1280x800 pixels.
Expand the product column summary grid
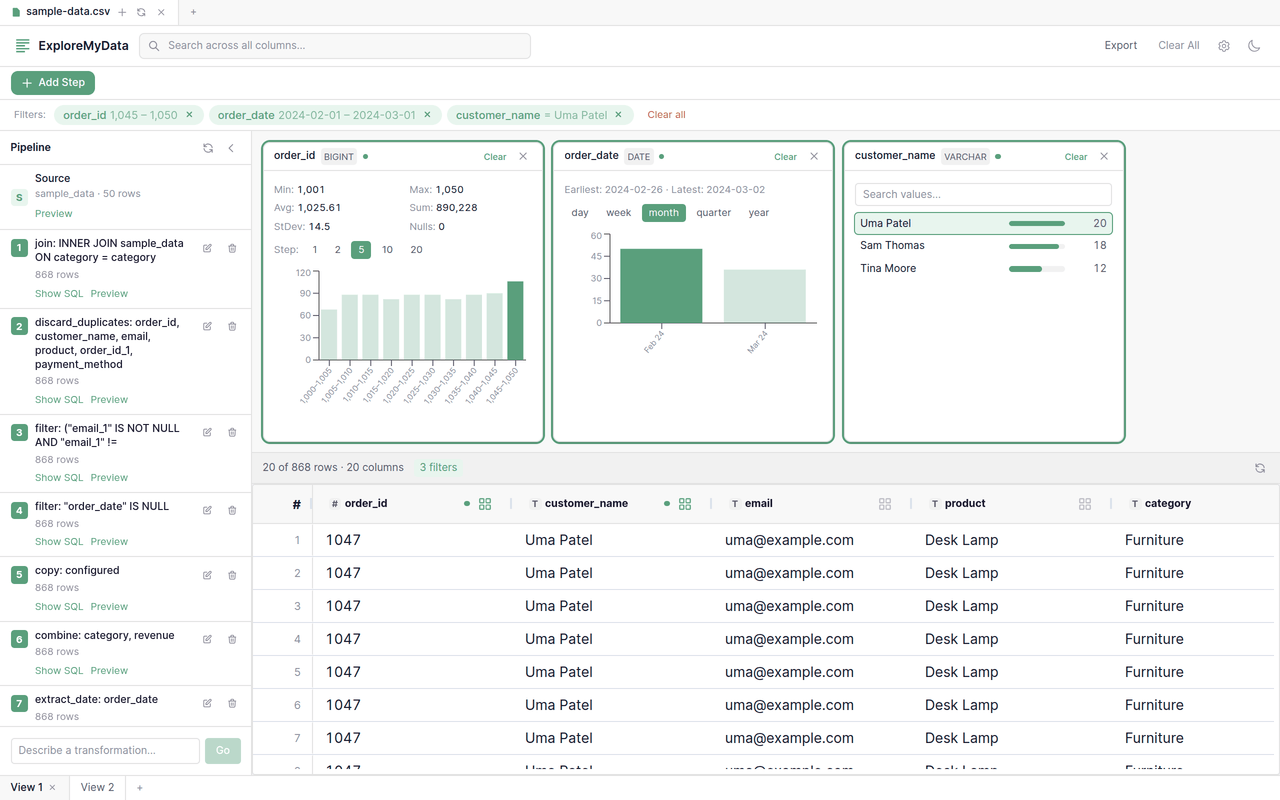1085,503
